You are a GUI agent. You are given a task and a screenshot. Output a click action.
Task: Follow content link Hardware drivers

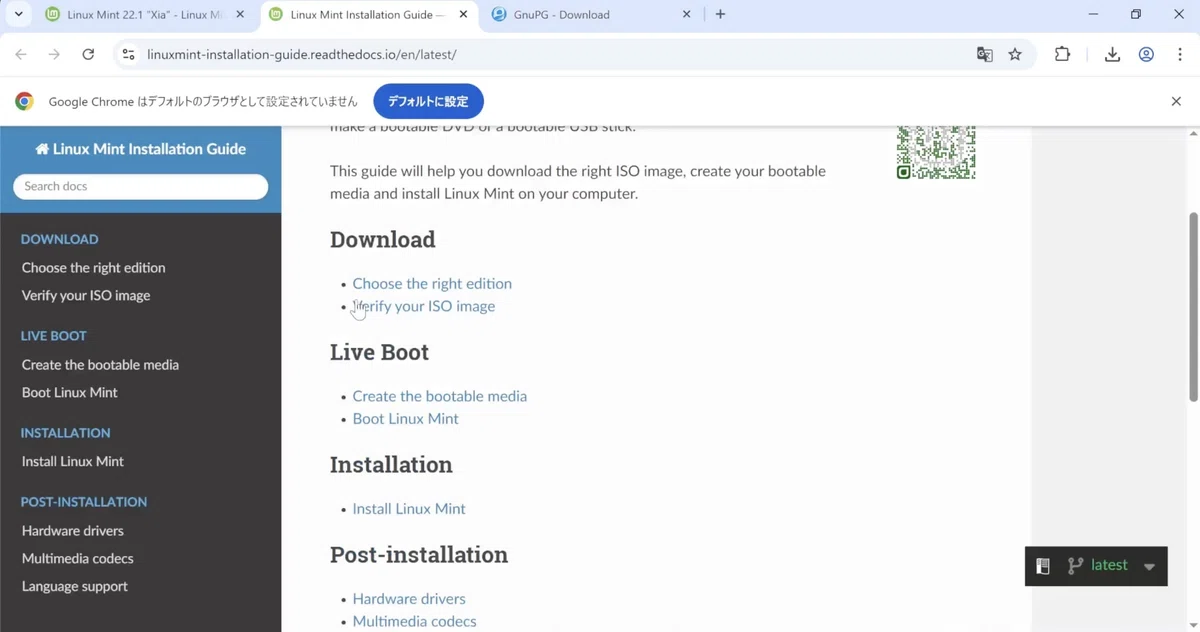[409, 599]
